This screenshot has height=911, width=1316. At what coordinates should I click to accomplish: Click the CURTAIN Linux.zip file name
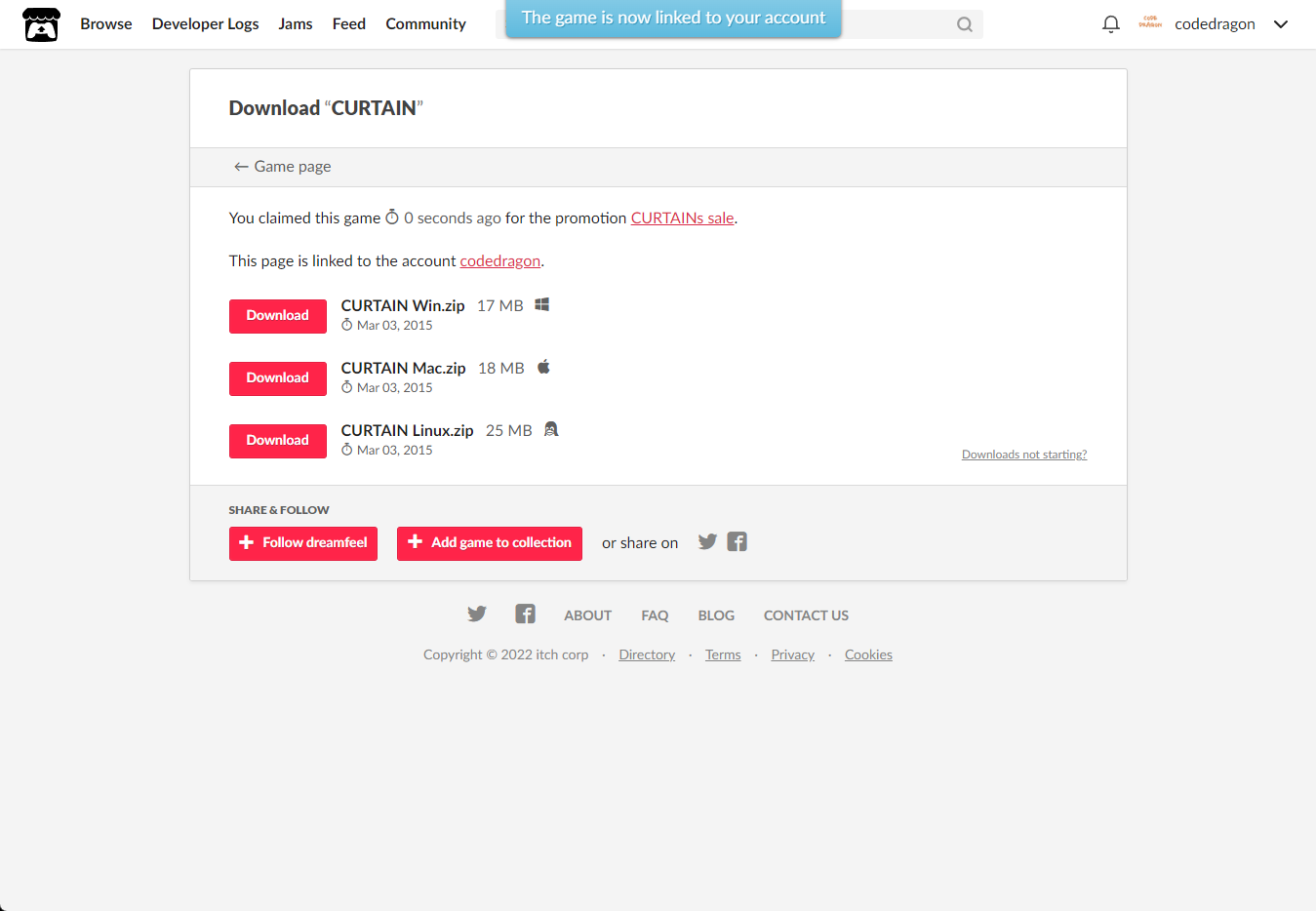click(408, 431)
